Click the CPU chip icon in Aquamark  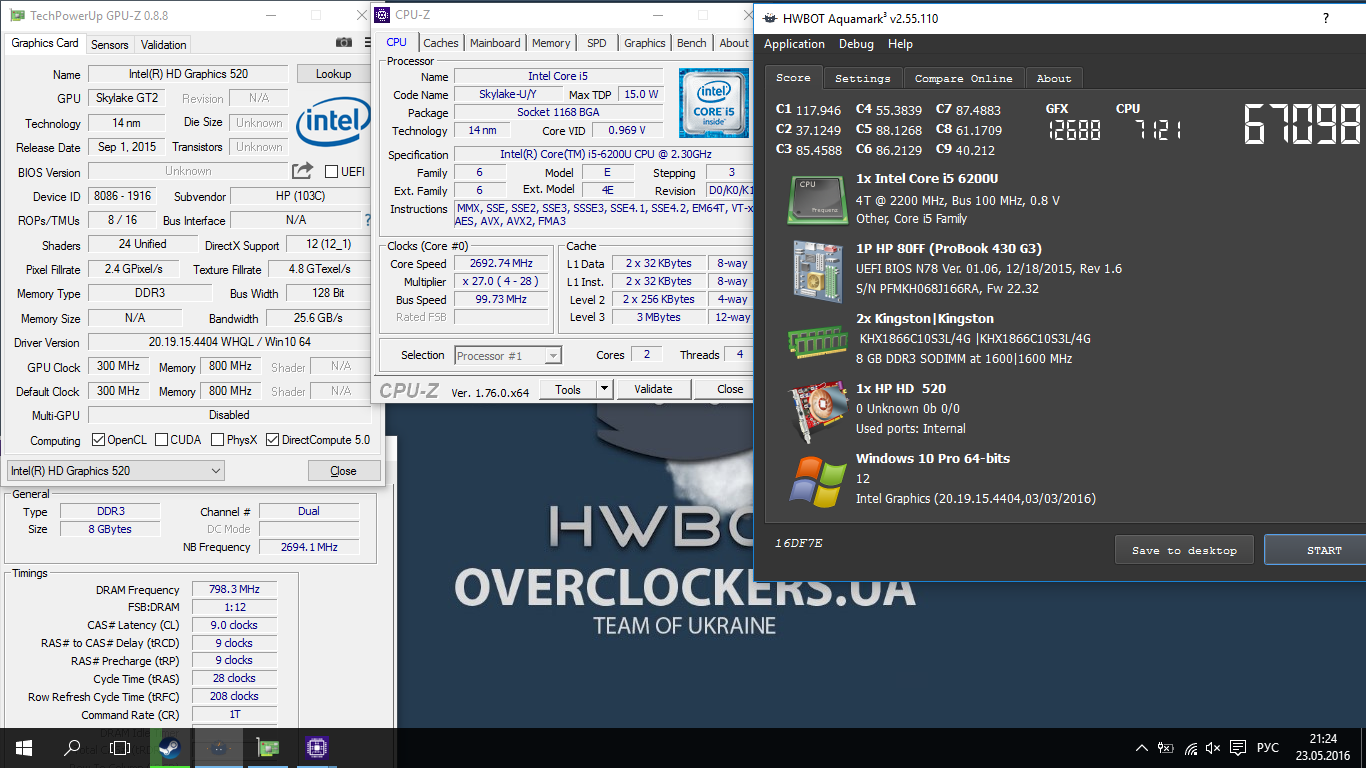click(818, 198)
